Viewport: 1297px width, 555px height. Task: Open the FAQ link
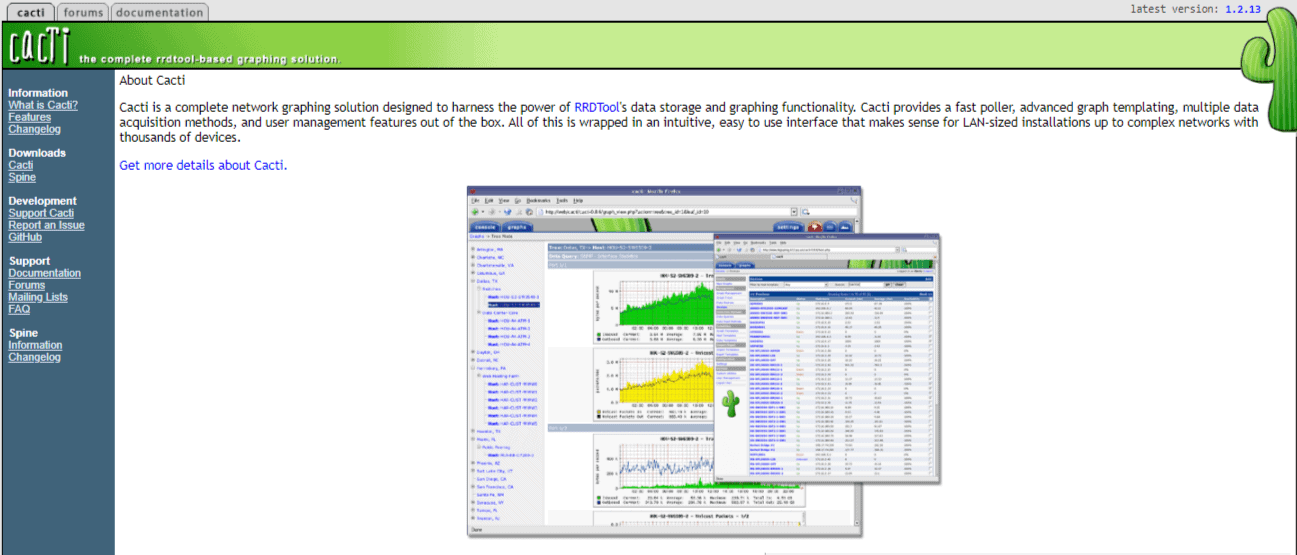pos(19,309)
